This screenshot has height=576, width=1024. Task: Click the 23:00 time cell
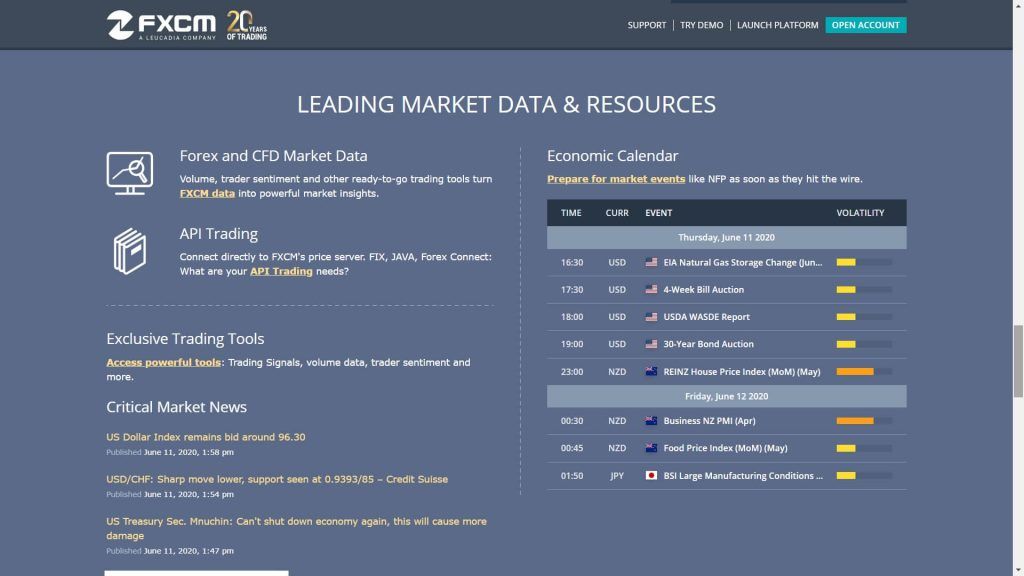pos(571,372)
